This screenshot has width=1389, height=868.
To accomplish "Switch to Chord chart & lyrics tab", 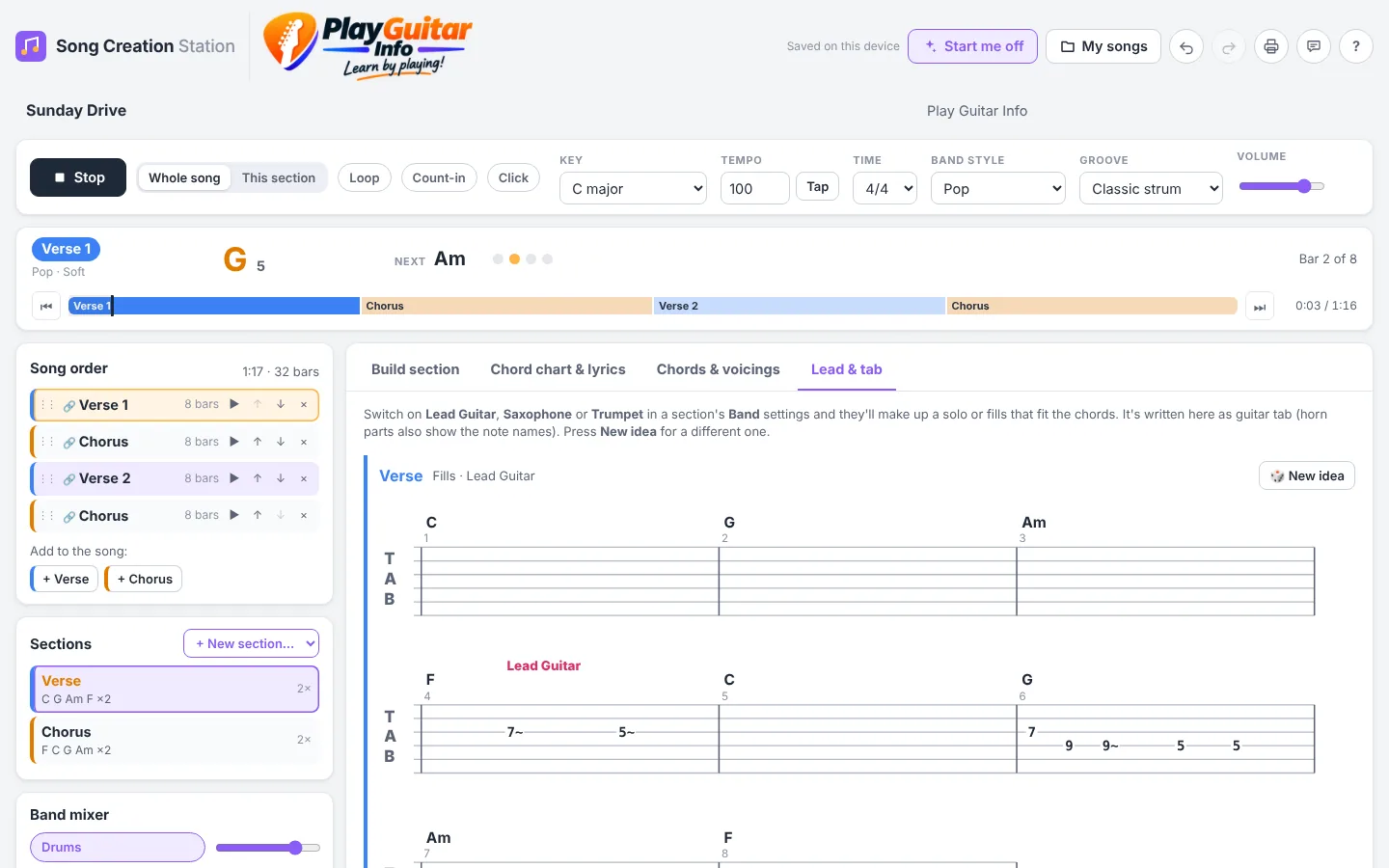I will coord(558,369).
